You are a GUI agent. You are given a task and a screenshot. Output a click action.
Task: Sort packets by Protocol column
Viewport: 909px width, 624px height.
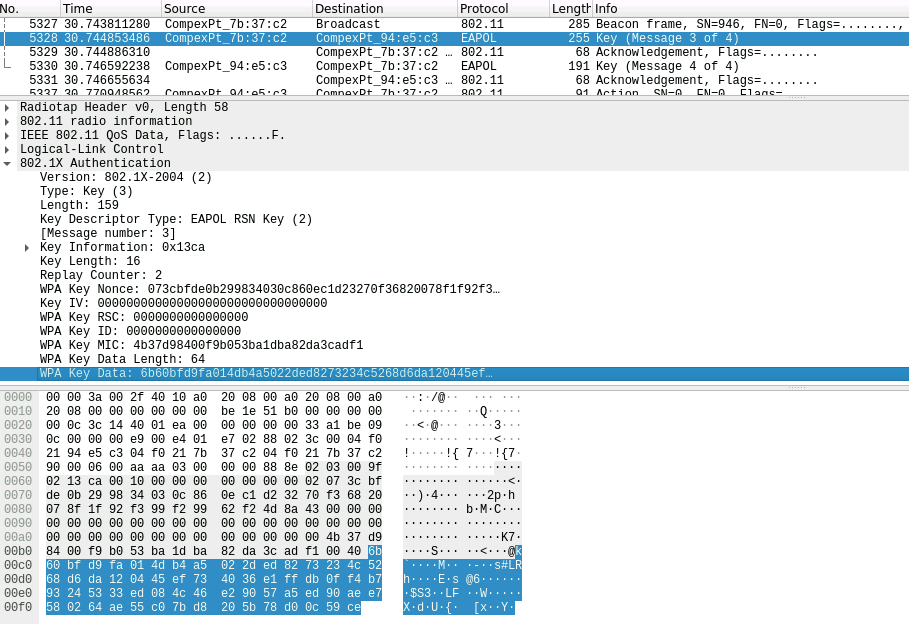(503, 9)
